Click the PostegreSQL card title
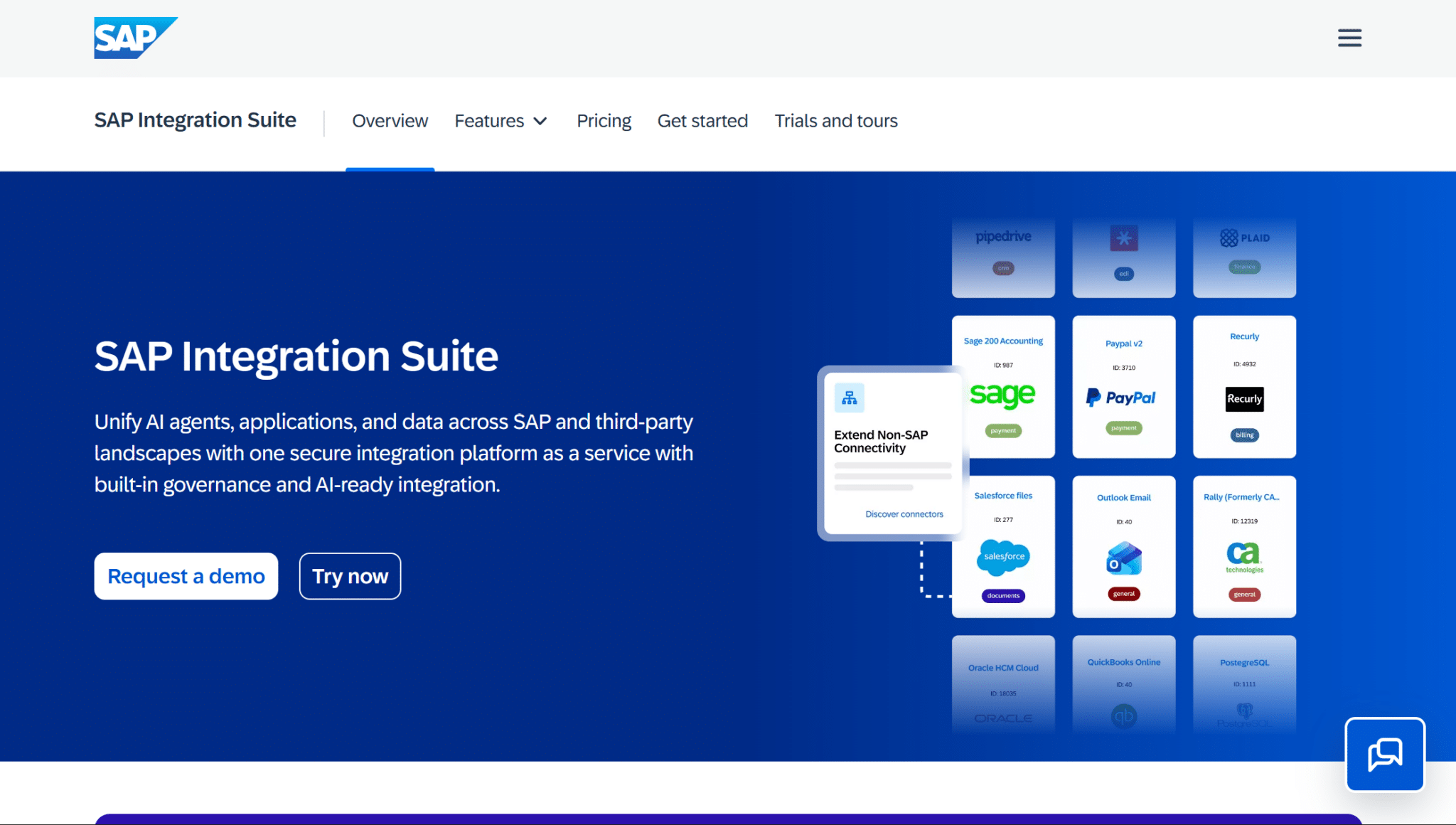This screenshot has height=825, width=1456. 1244,663
